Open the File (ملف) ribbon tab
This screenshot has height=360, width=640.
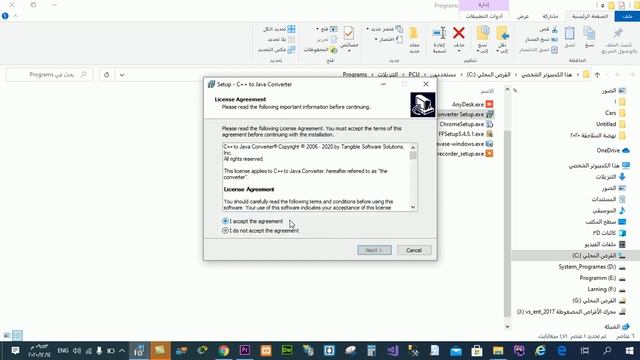(627, 16)
